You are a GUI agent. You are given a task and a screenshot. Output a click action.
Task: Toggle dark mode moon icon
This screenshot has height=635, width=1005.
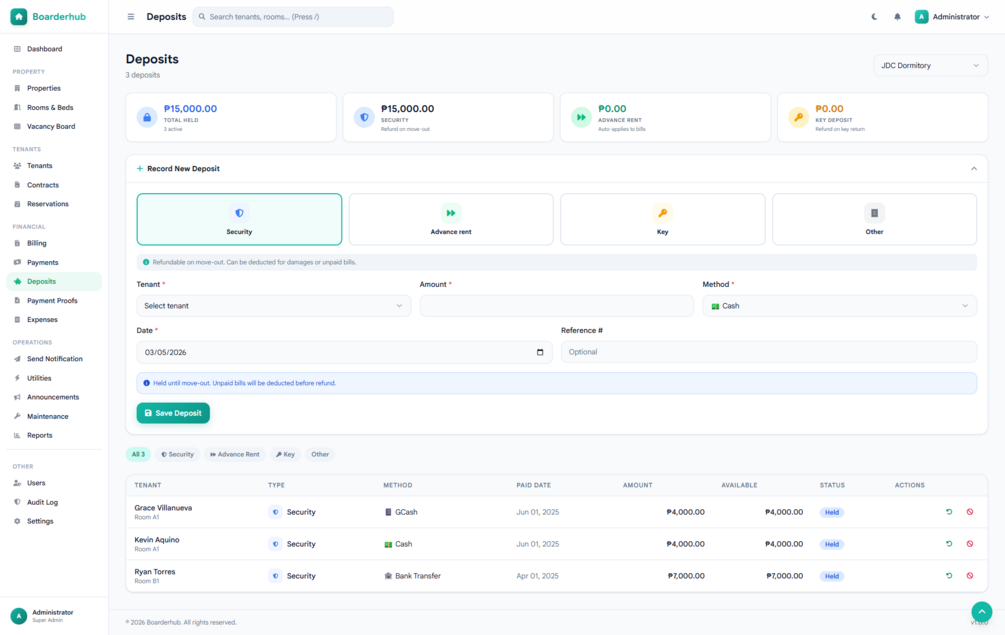874,17
